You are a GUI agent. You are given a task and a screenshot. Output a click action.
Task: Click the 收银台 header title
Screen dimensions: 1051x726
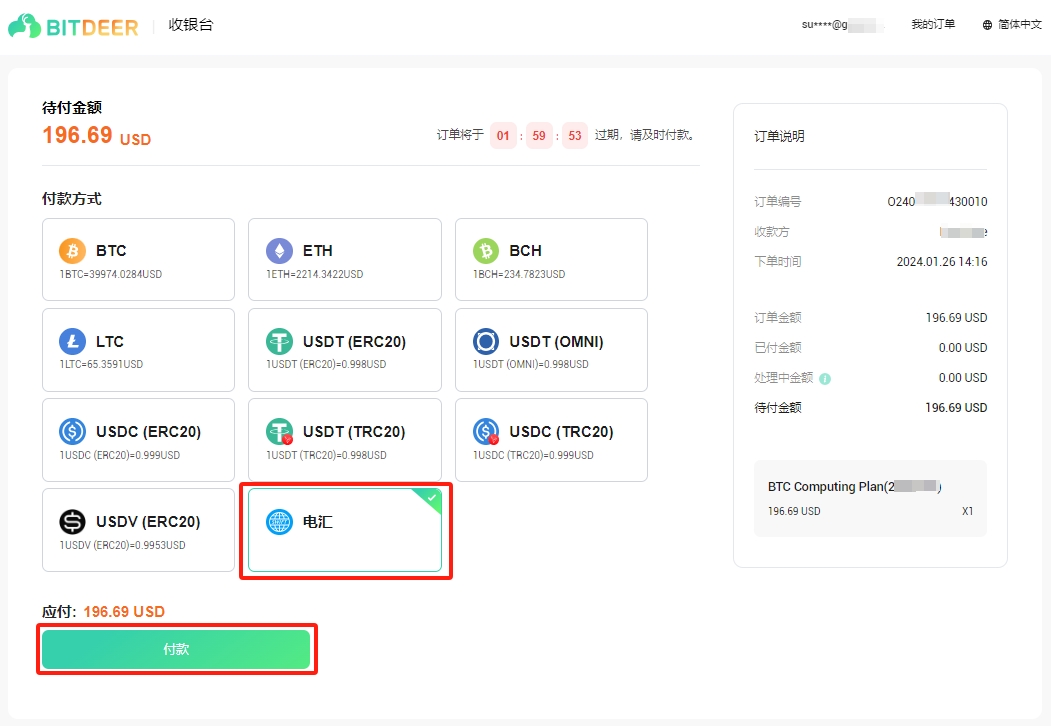pyautogui.click(x=191, y=25)
